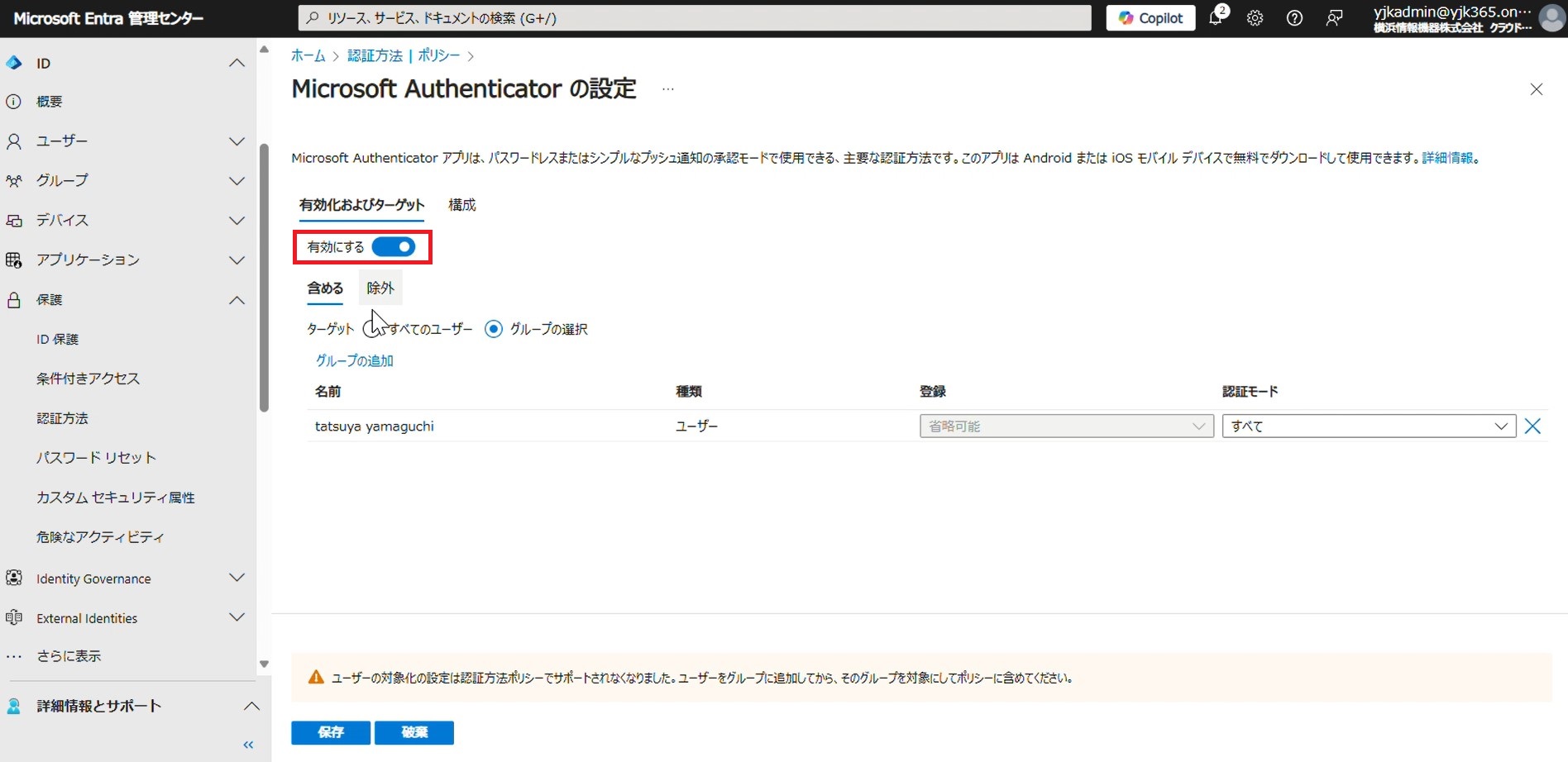This screenshot has width=1568, height=762.
Task: Click the resource search field
Action: (x=695, y=18)
